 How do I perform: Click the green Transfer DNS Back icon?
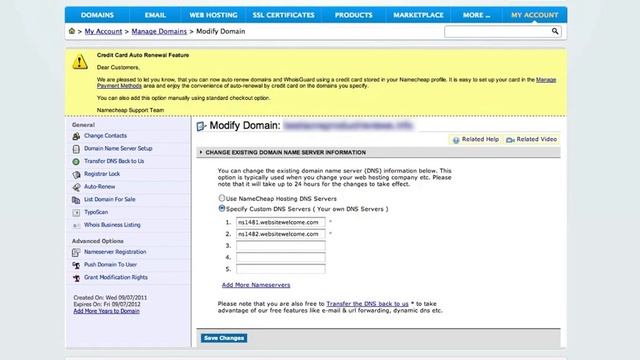76,162
